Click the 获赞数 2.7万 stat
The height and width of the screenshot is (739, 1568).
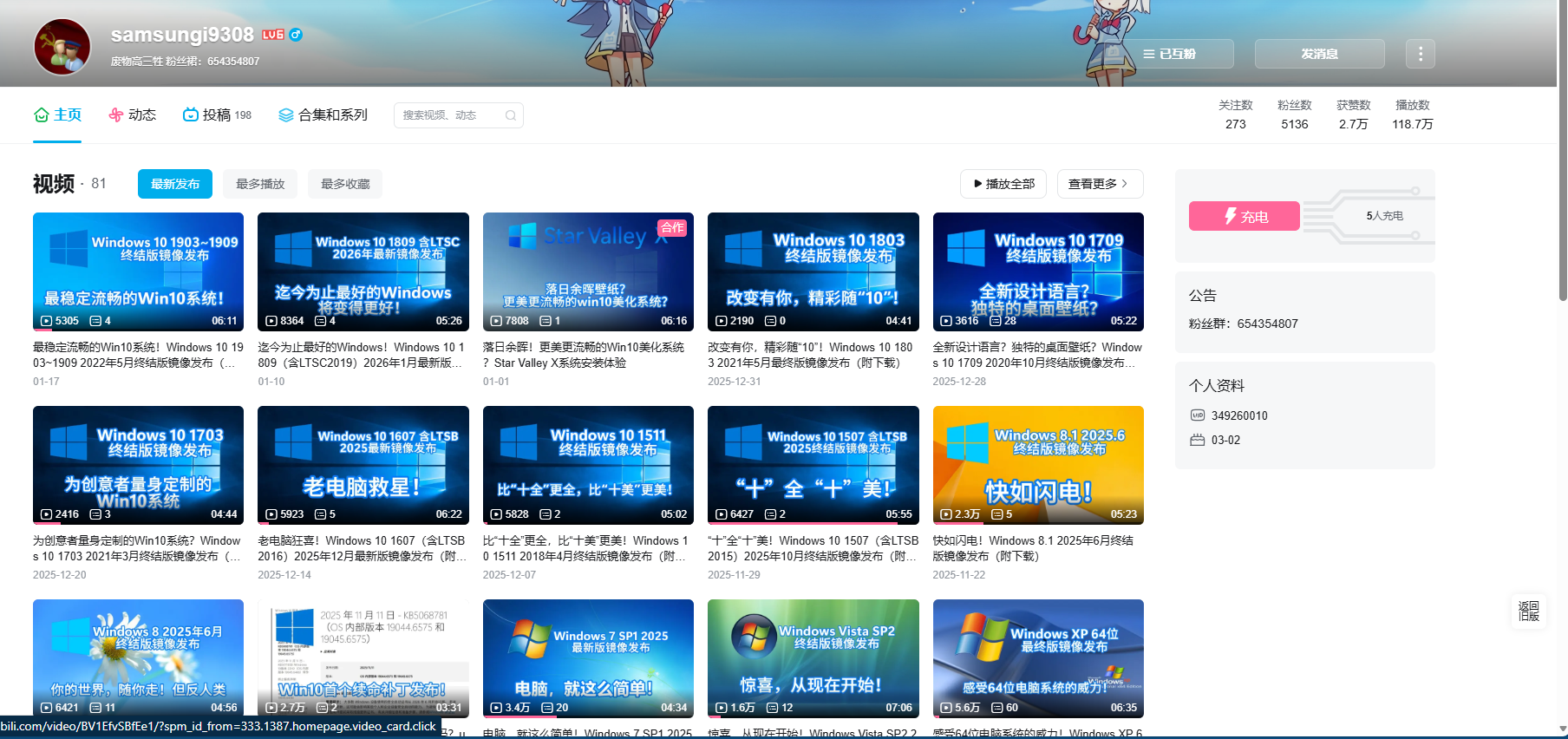pos(1354,114)
